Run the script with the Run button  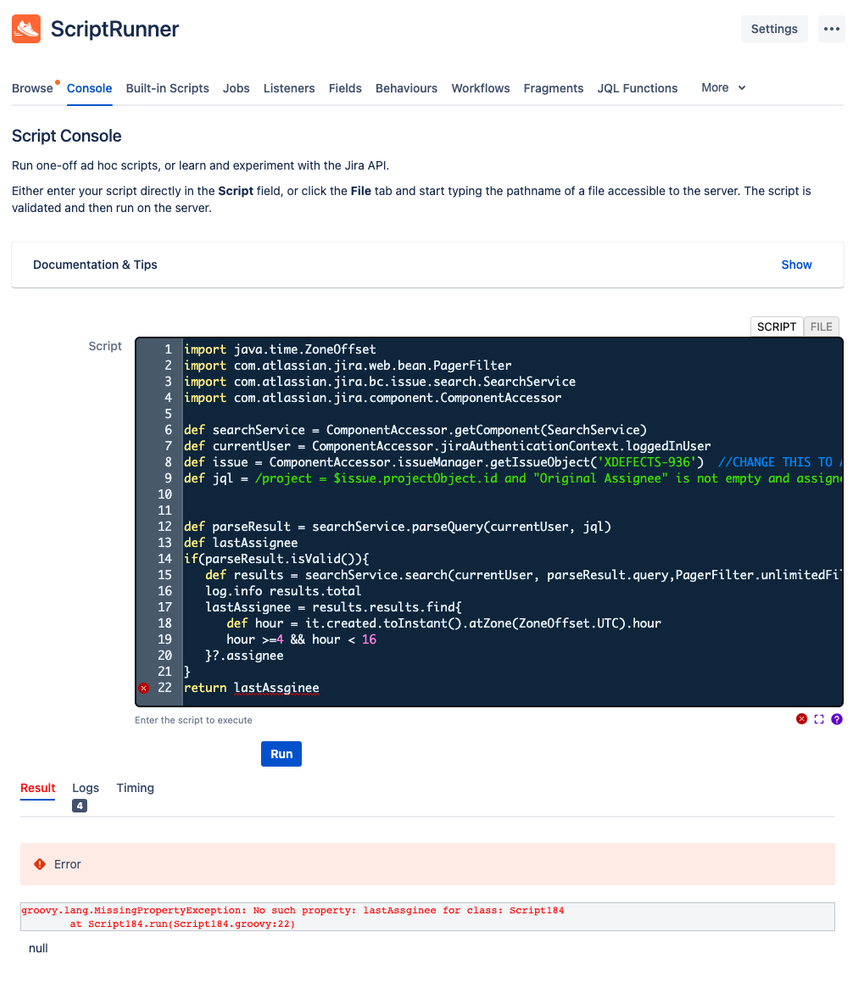point(281,754)
